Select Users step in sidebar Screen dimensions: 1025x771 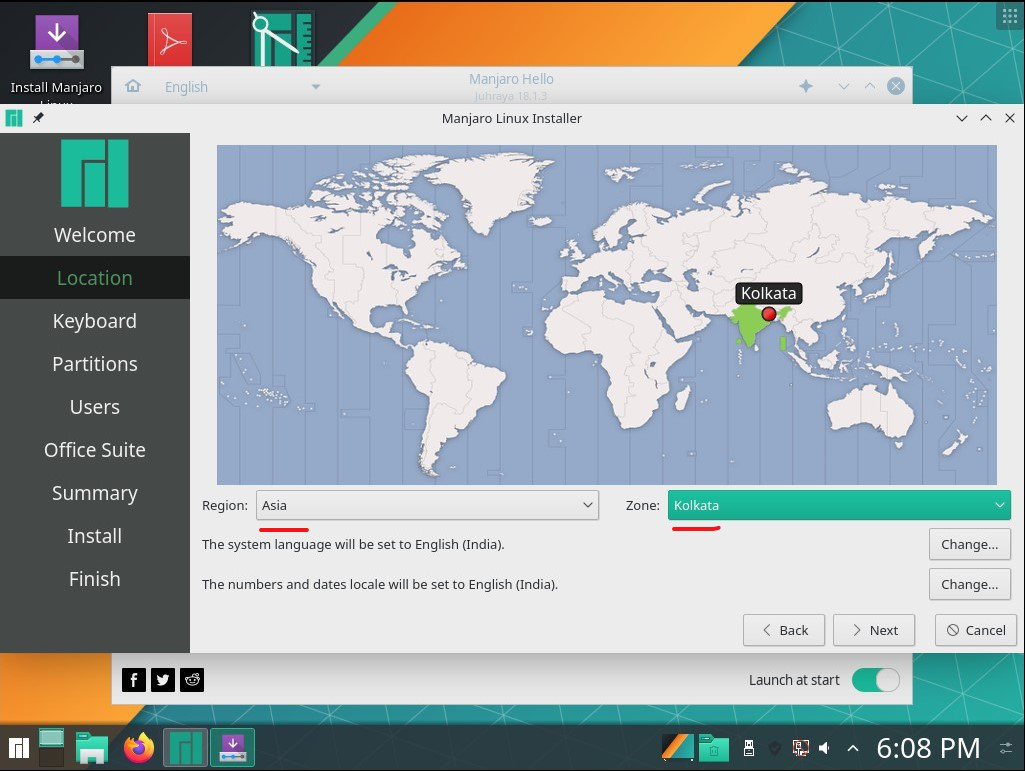95,407
